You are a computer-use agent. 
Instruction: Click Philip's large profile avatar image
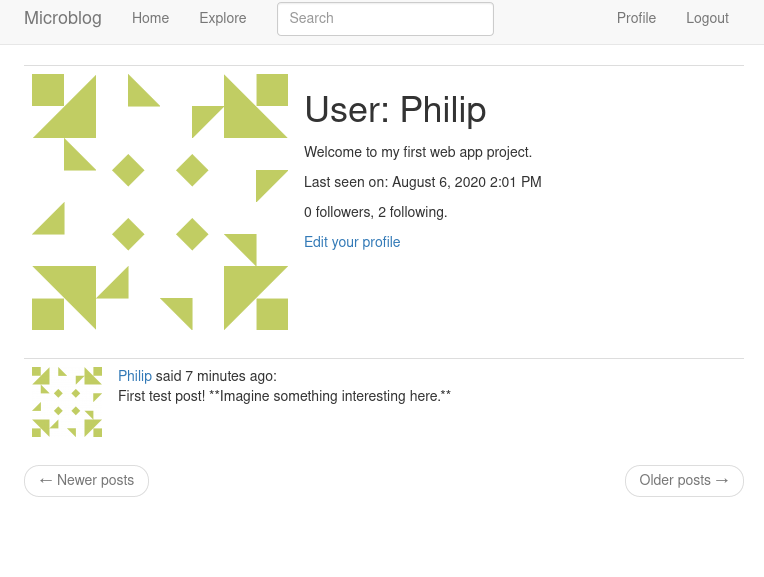point(160,202)
